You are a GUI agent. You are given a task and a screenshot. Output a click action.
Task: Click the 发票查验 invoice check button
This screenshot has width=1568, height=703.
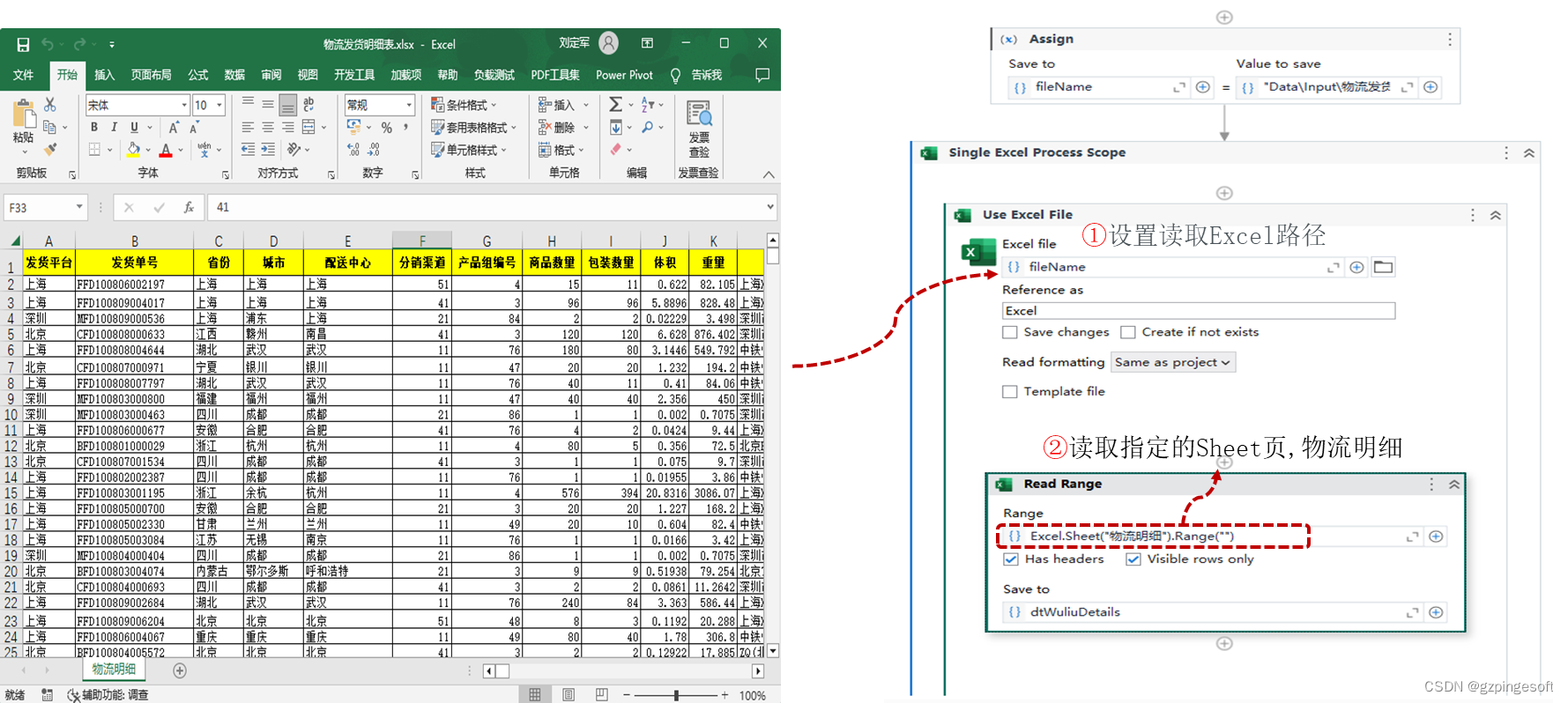(699, 128)
